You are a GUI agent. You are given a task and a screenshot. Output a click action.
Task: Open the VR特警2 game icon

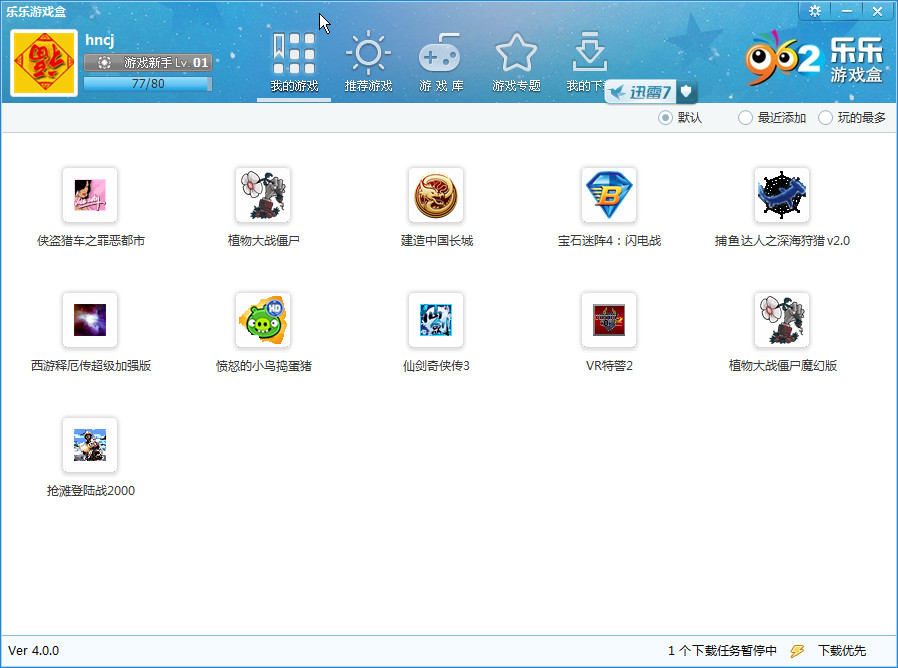609,320
